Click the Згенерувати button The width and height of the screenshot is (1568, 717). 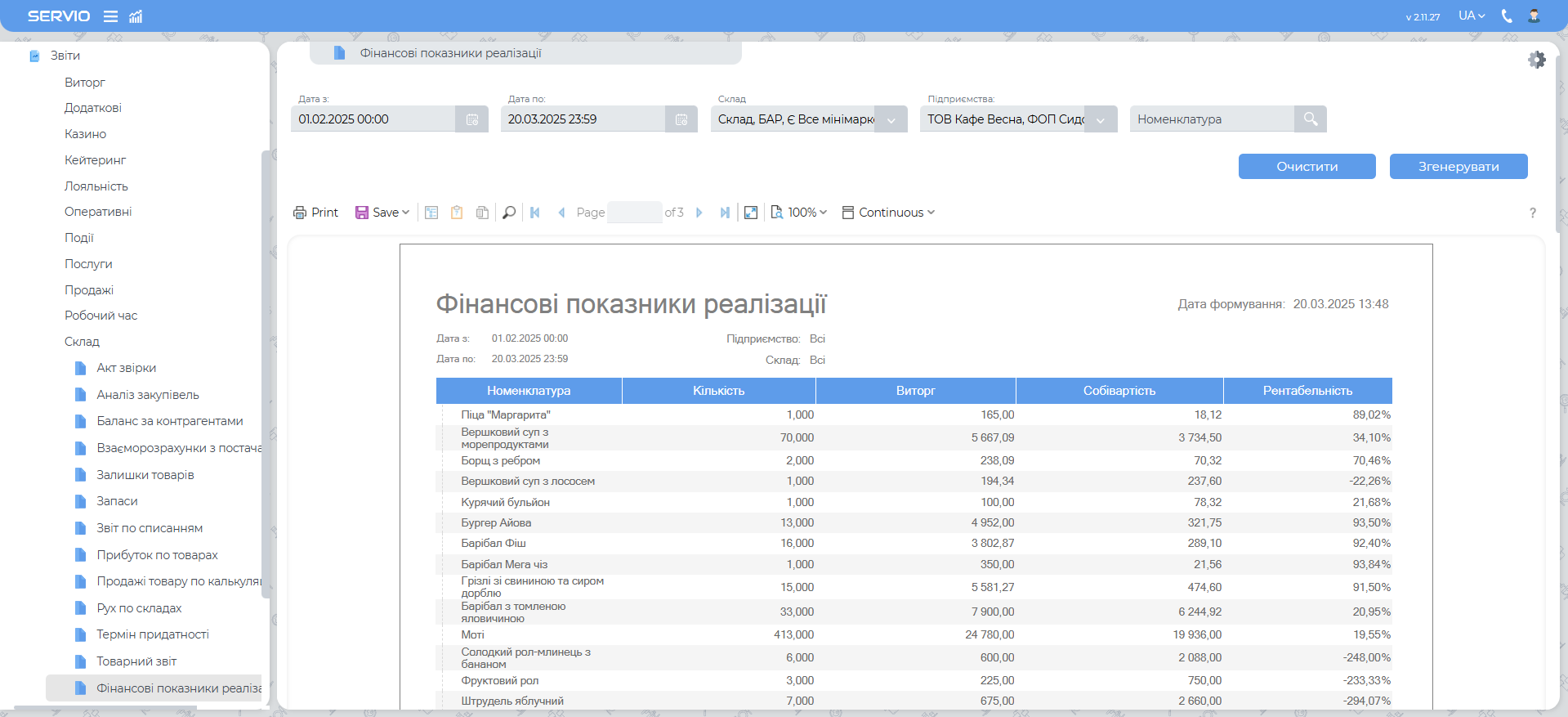(1458, 167)
